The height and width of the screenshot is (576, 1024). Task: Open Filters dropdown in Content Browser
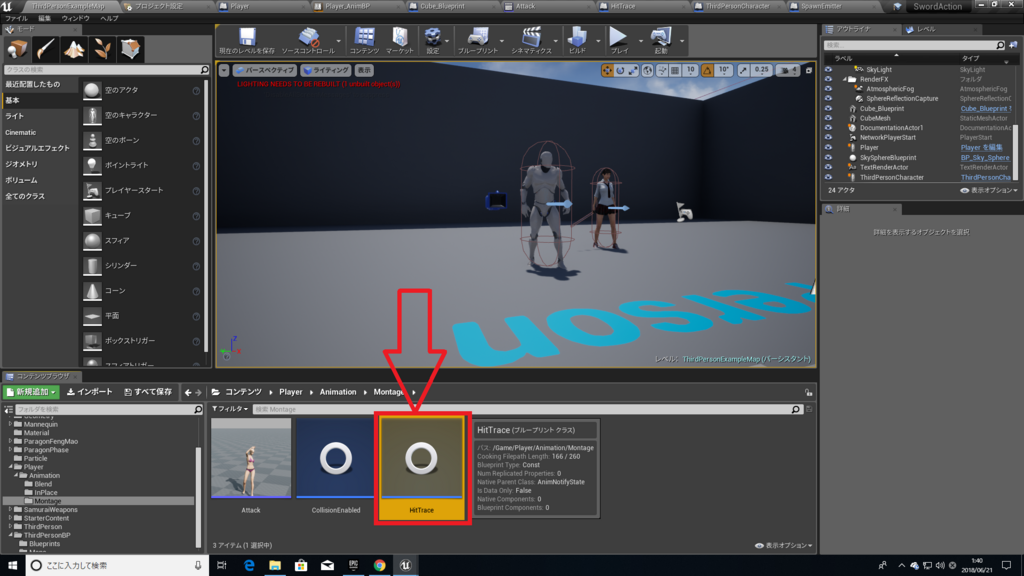pos(230,409)
